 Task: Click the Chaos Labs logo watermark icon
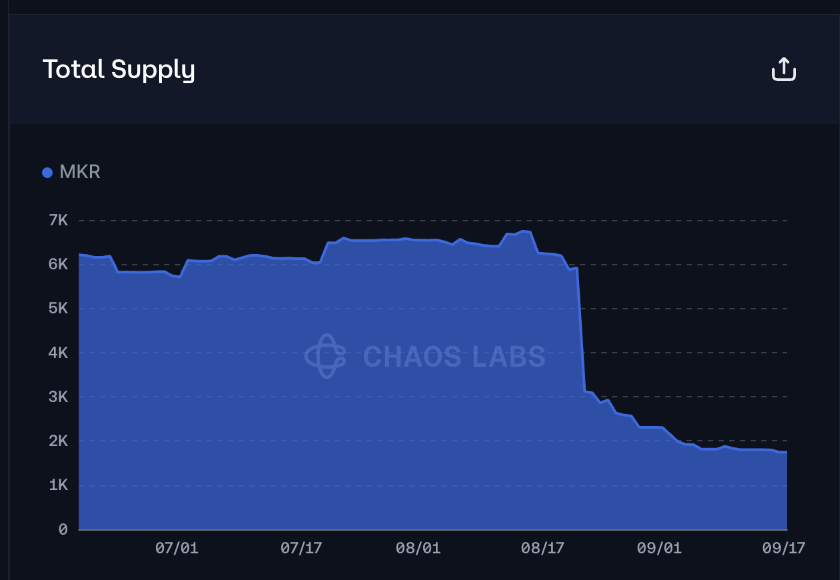[325, 356]
